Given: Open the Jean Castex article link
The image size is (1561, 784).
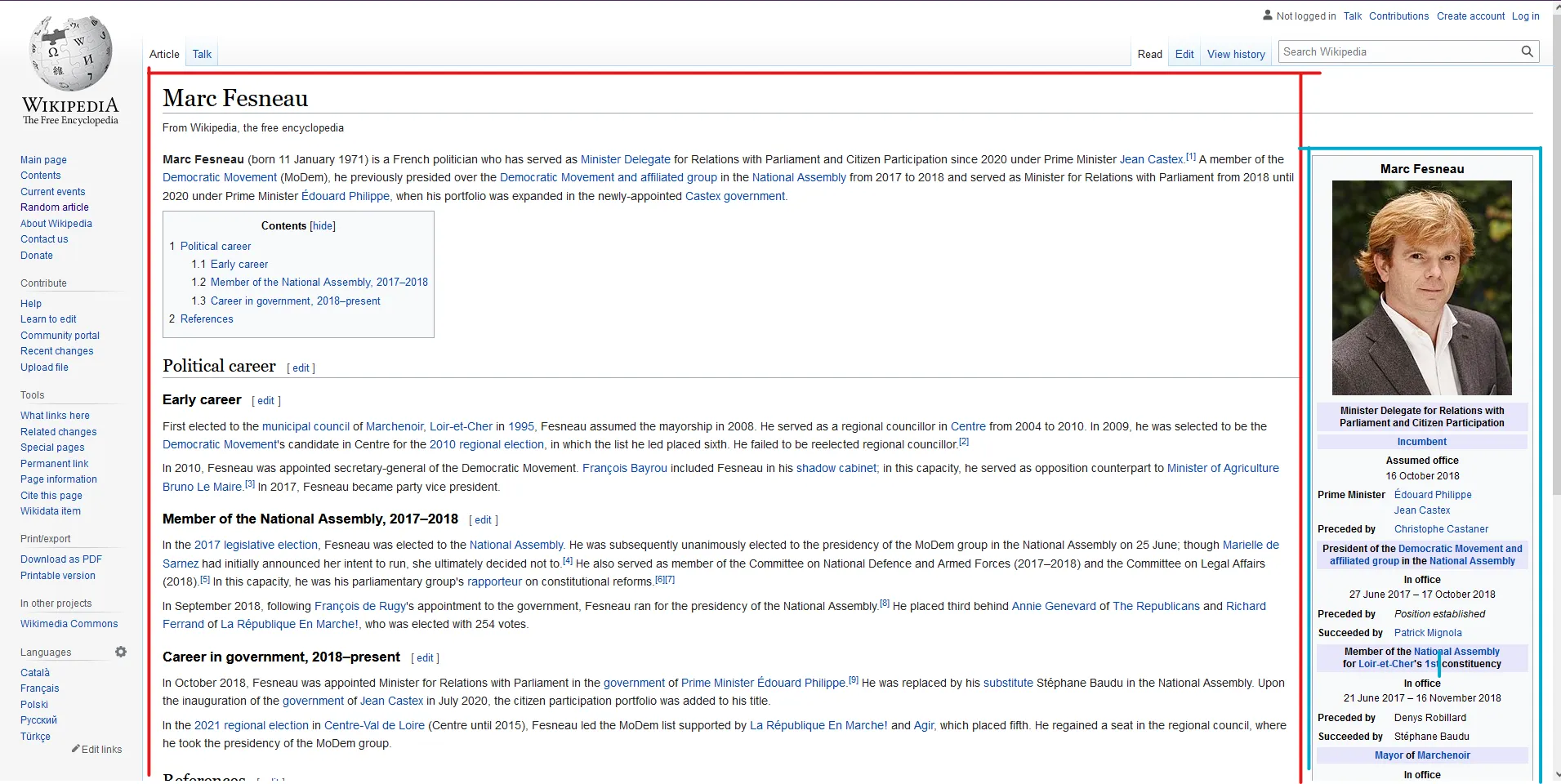Looking at the screenshot, I should click(1149, 159).
